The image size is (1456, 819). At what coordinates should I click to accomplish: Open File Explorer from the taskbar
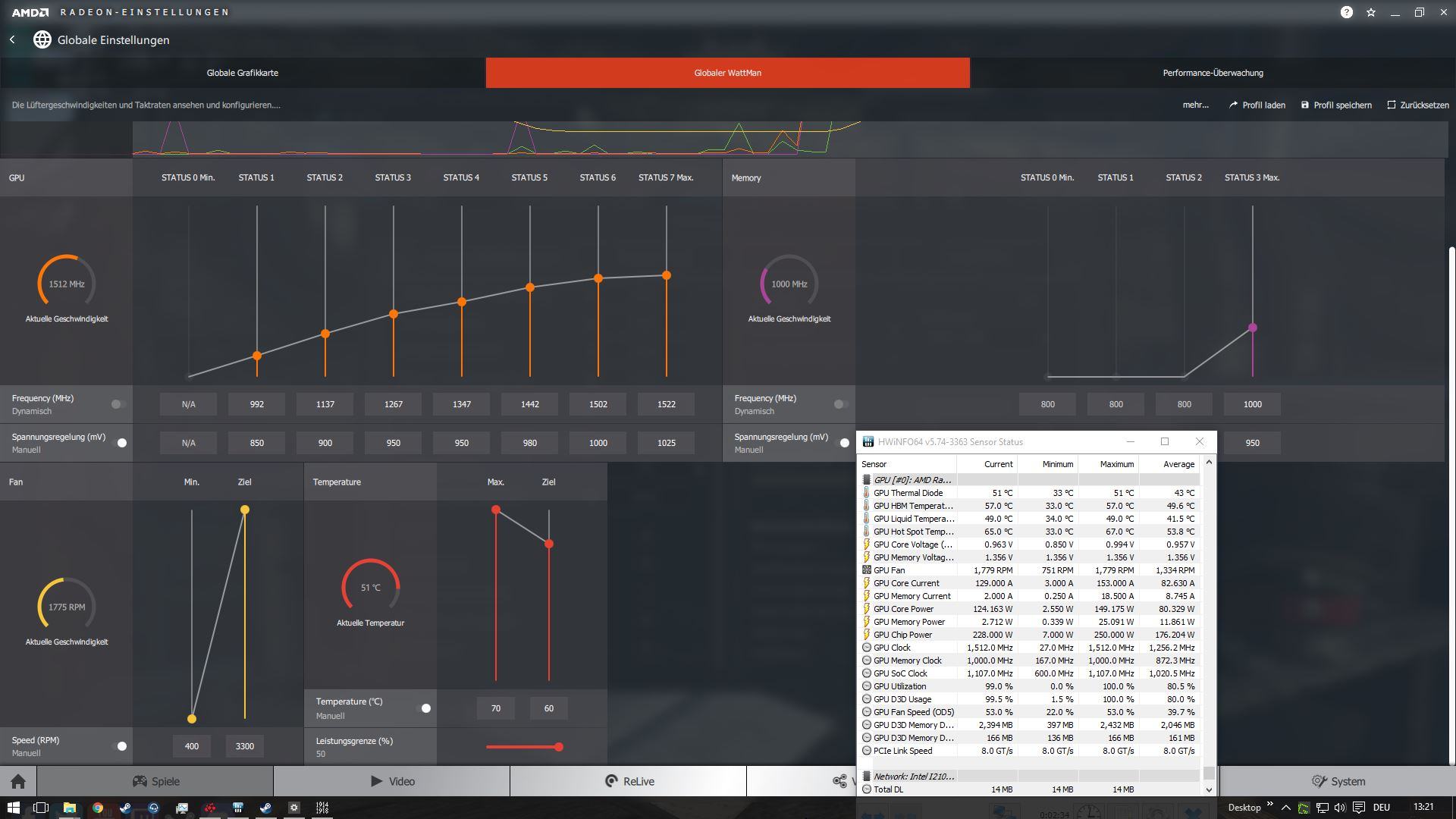[x=69, y=808]
